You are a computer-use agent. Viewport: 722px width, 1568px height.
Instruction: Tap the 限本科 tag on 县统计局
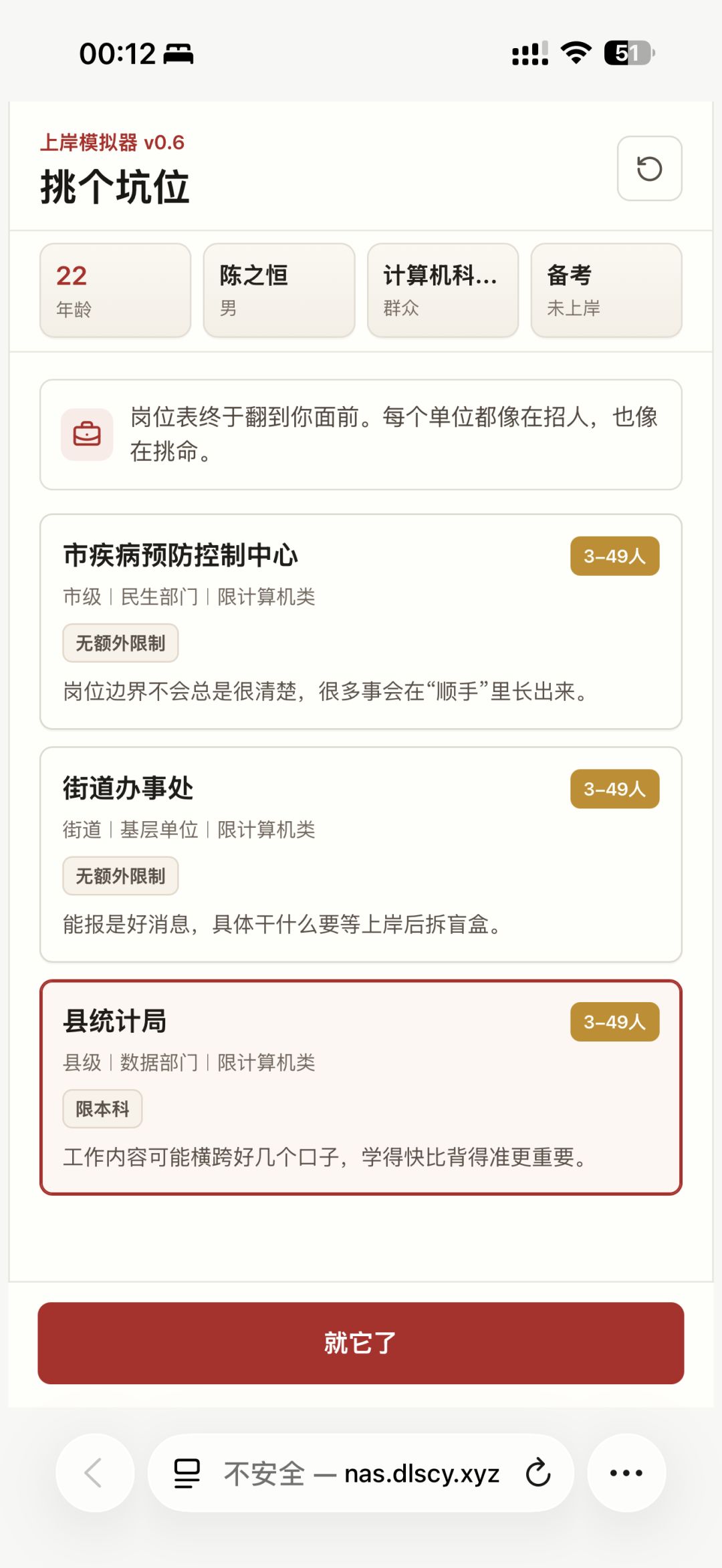click(x=102, y=1109)
